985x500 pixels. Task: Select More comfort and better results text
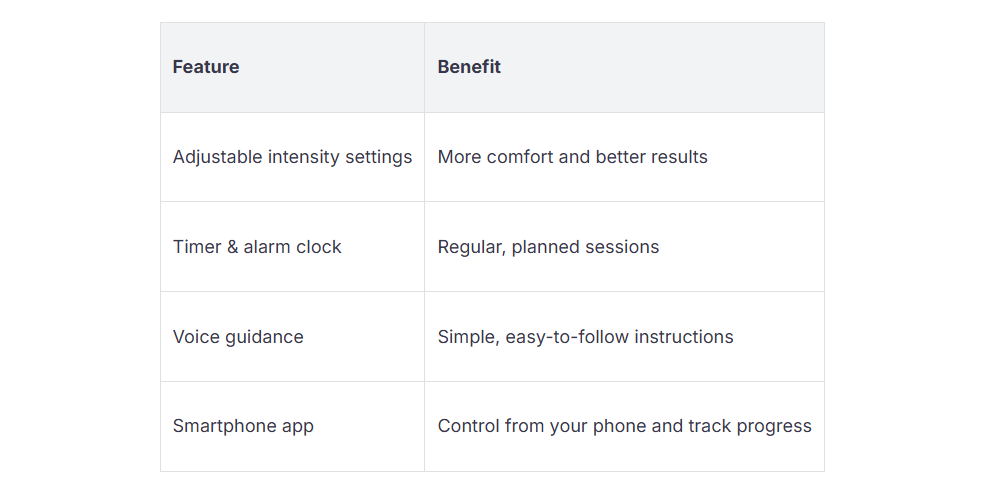[572, 157]
